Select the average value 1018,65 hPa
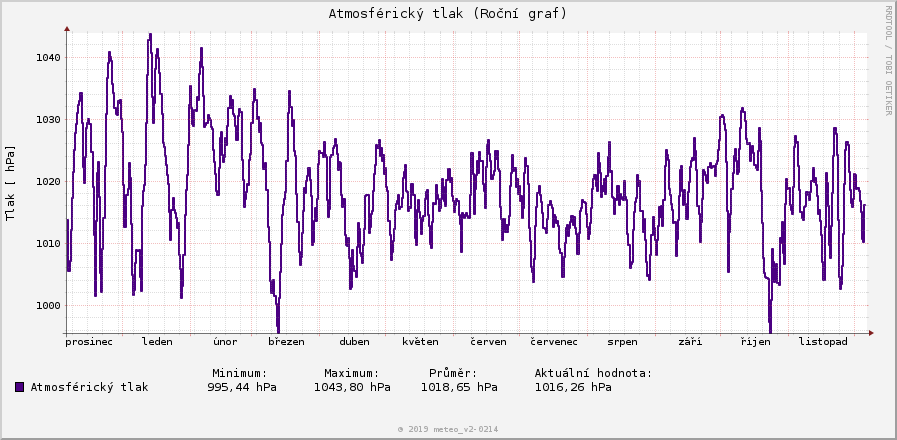This screenshot has width=897, height=440. pyautogui.click(x=459, y=387)
